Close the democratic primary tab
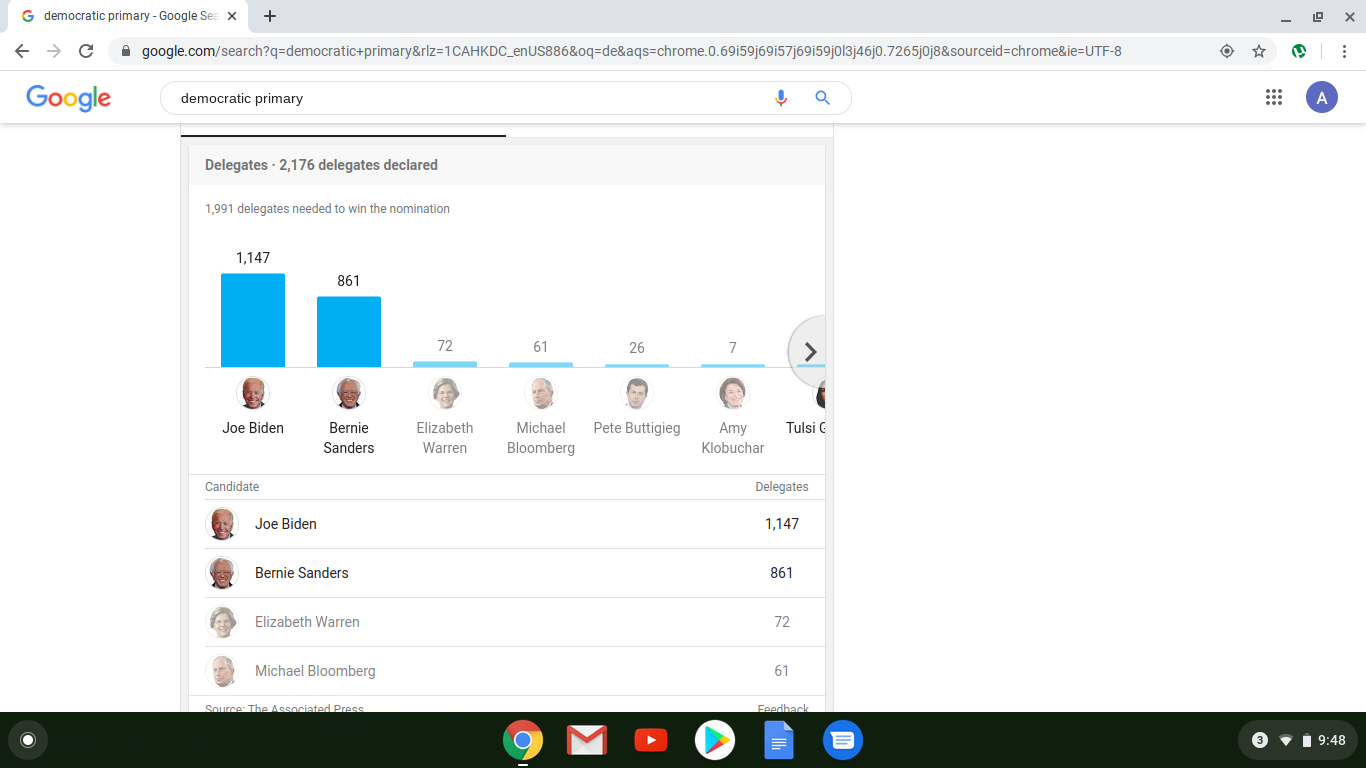This screenshot has width=1366, height=768. 232,16
